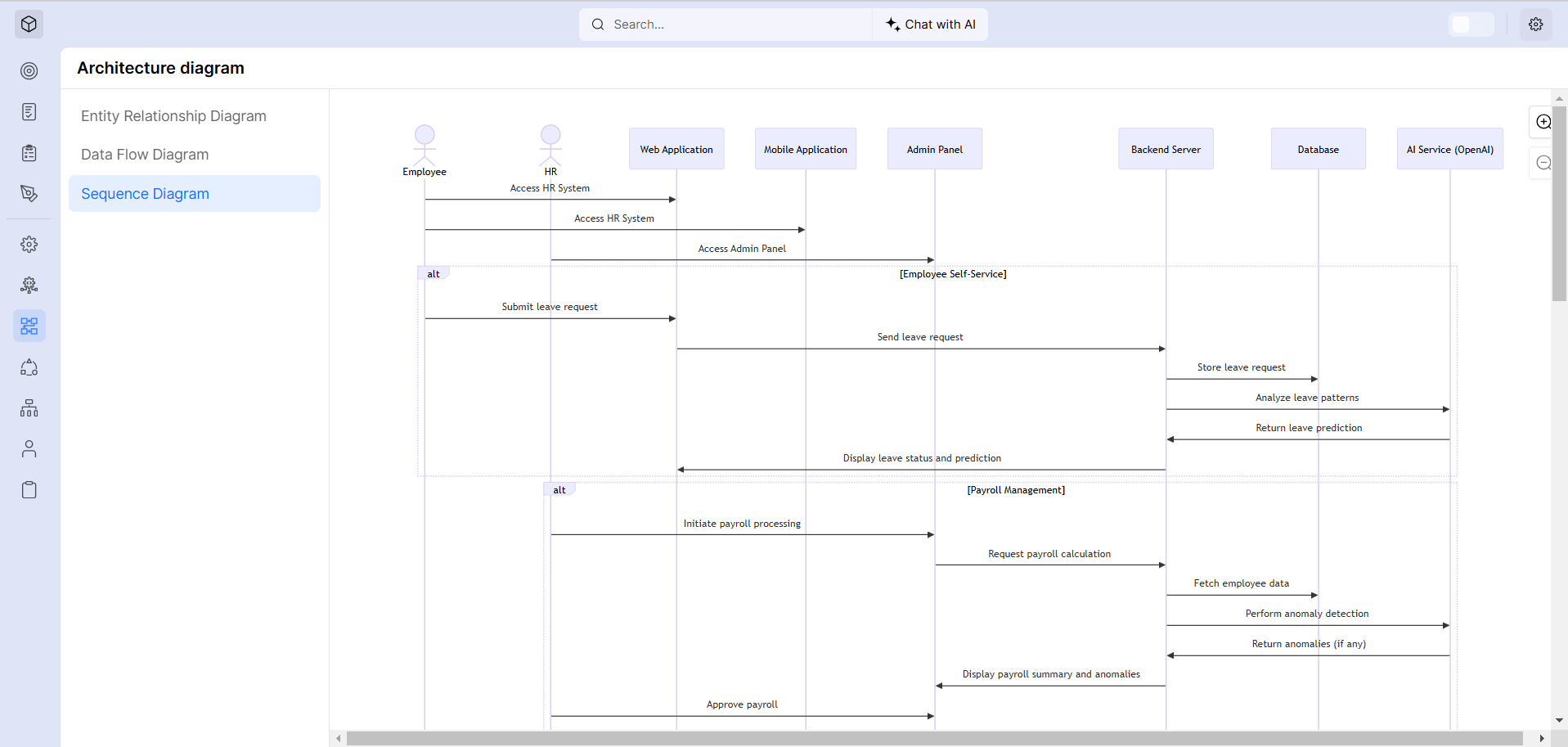This screenshot has width=1568, height=747.
Task: Click the 'Return anomalies (if any)' message
Action: point(1309,644)
